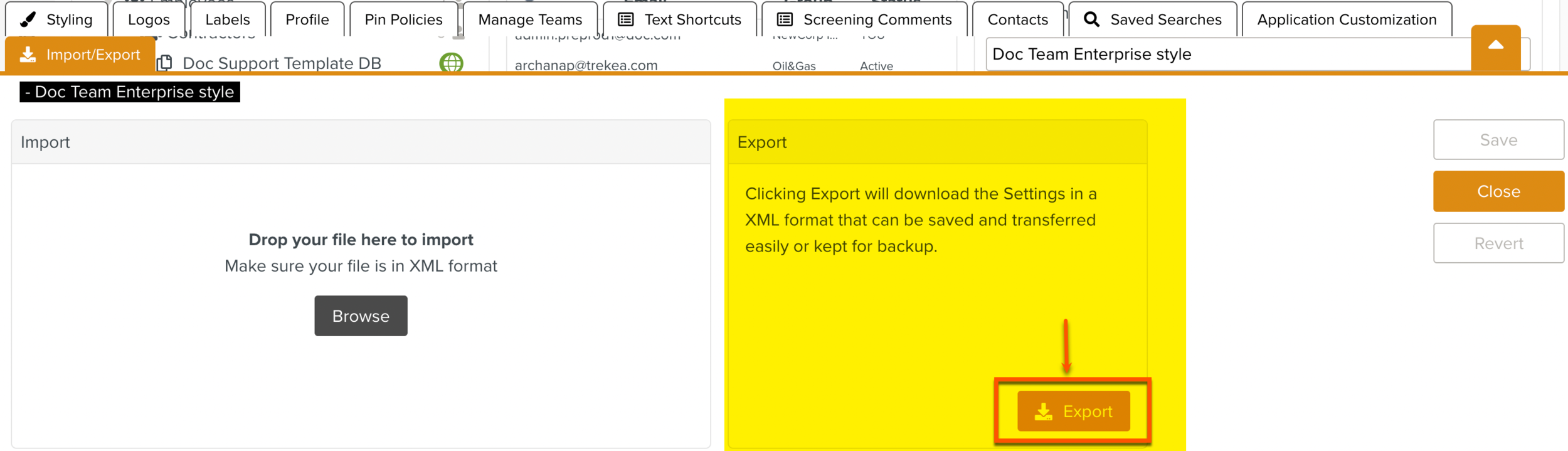
Task: Open the Application Customization tab
Action: point(1347,19)
